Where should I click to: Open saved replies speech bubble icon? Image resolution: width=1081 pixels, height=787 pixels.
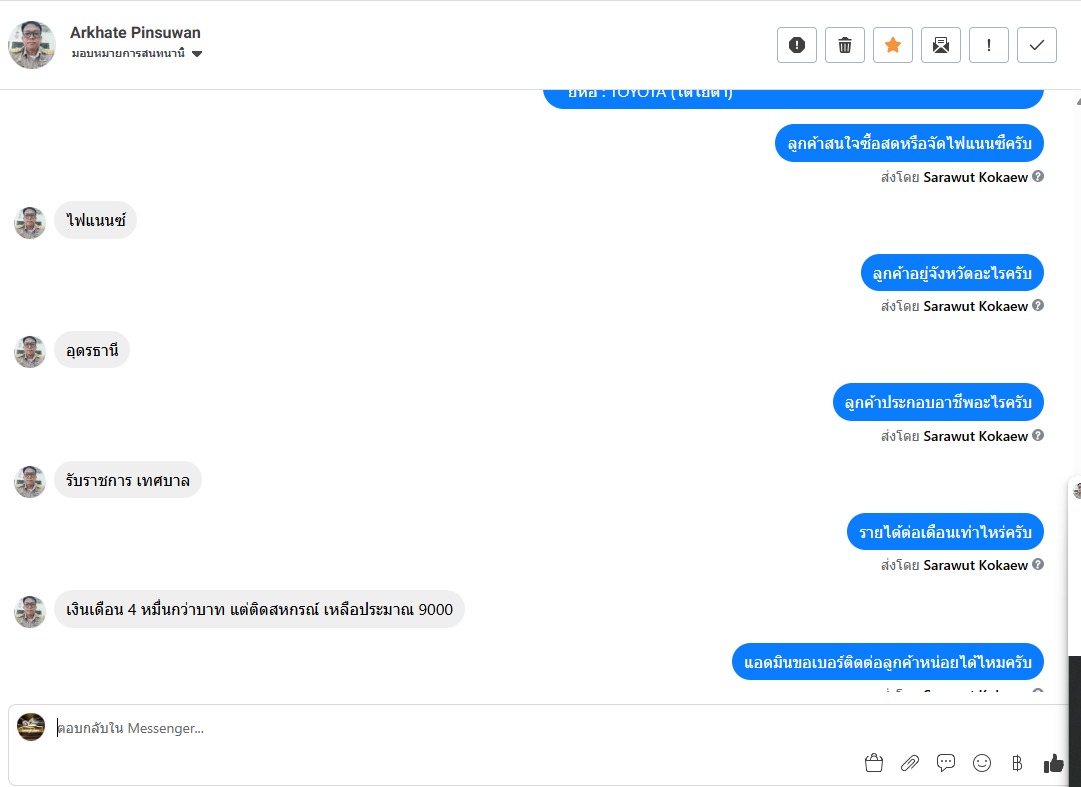pyautogui.click(x=946, y=763)
